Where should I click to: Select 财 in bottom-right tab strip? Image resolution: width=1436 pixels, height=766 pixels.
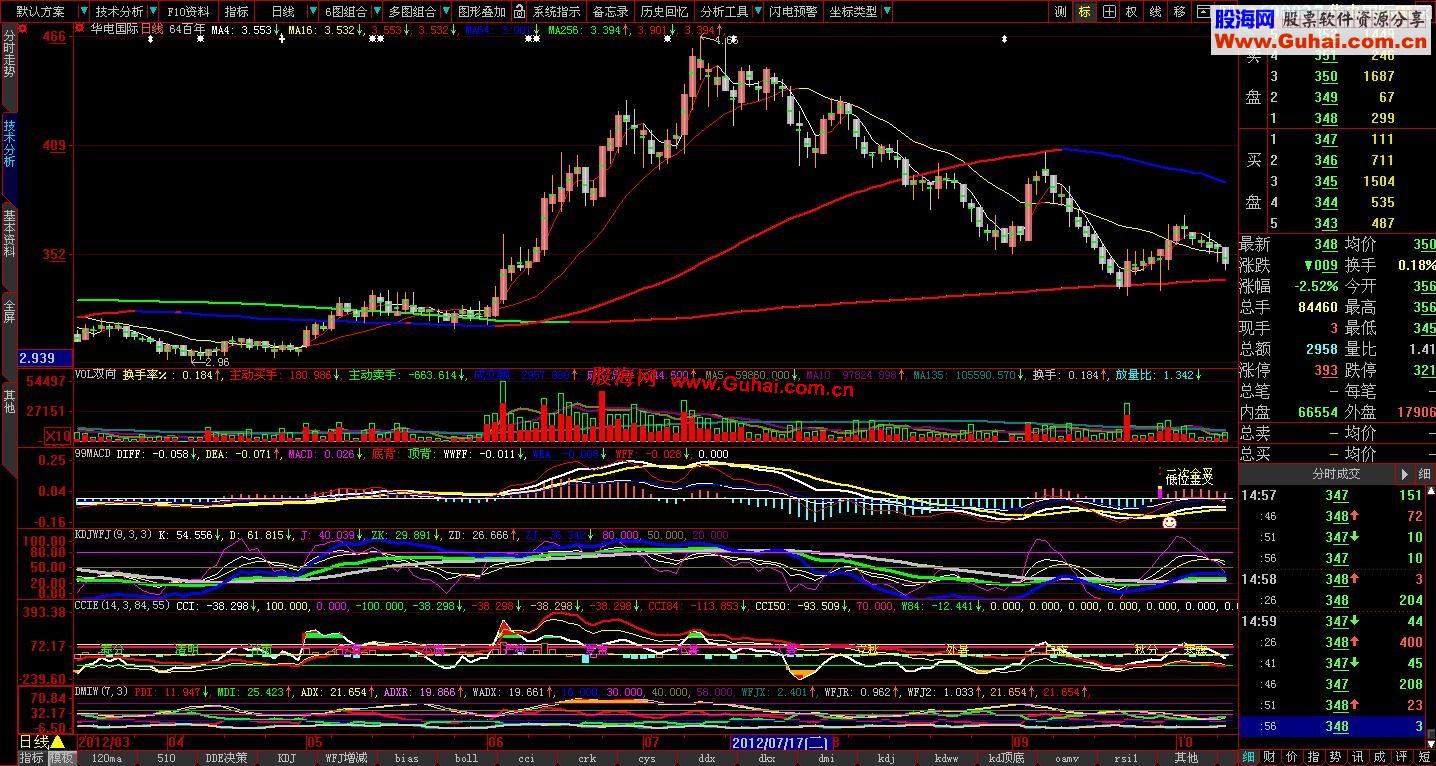(1271, 758)
